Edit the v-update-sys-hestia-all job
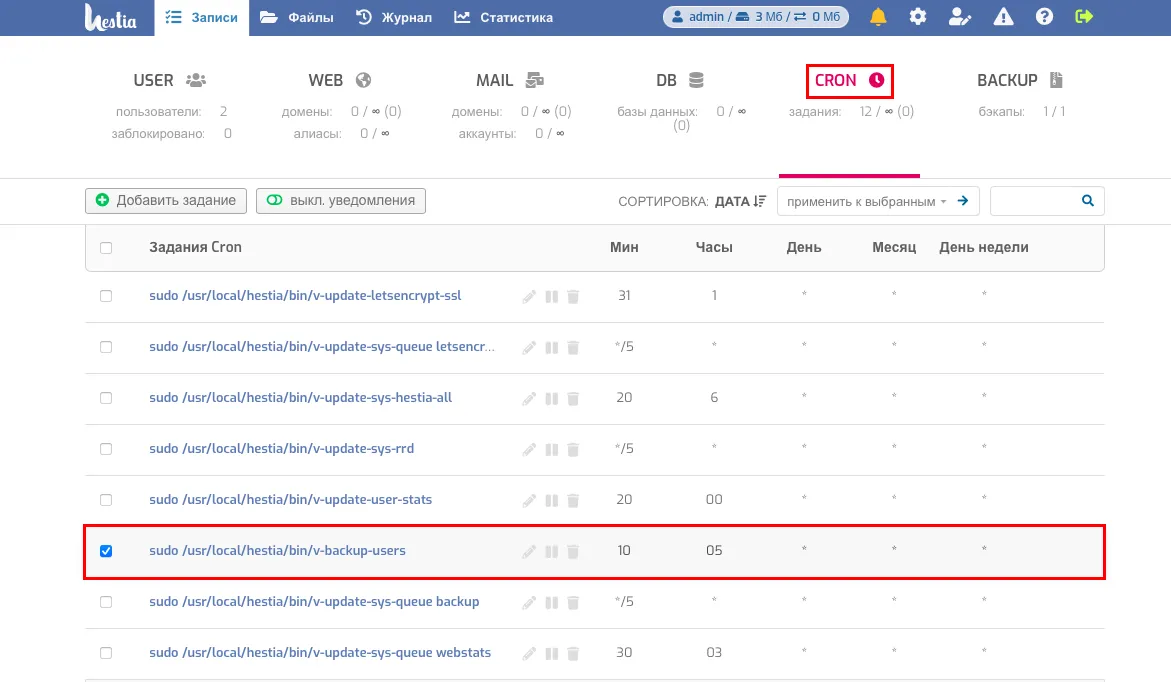 click(x=529, y=398)
